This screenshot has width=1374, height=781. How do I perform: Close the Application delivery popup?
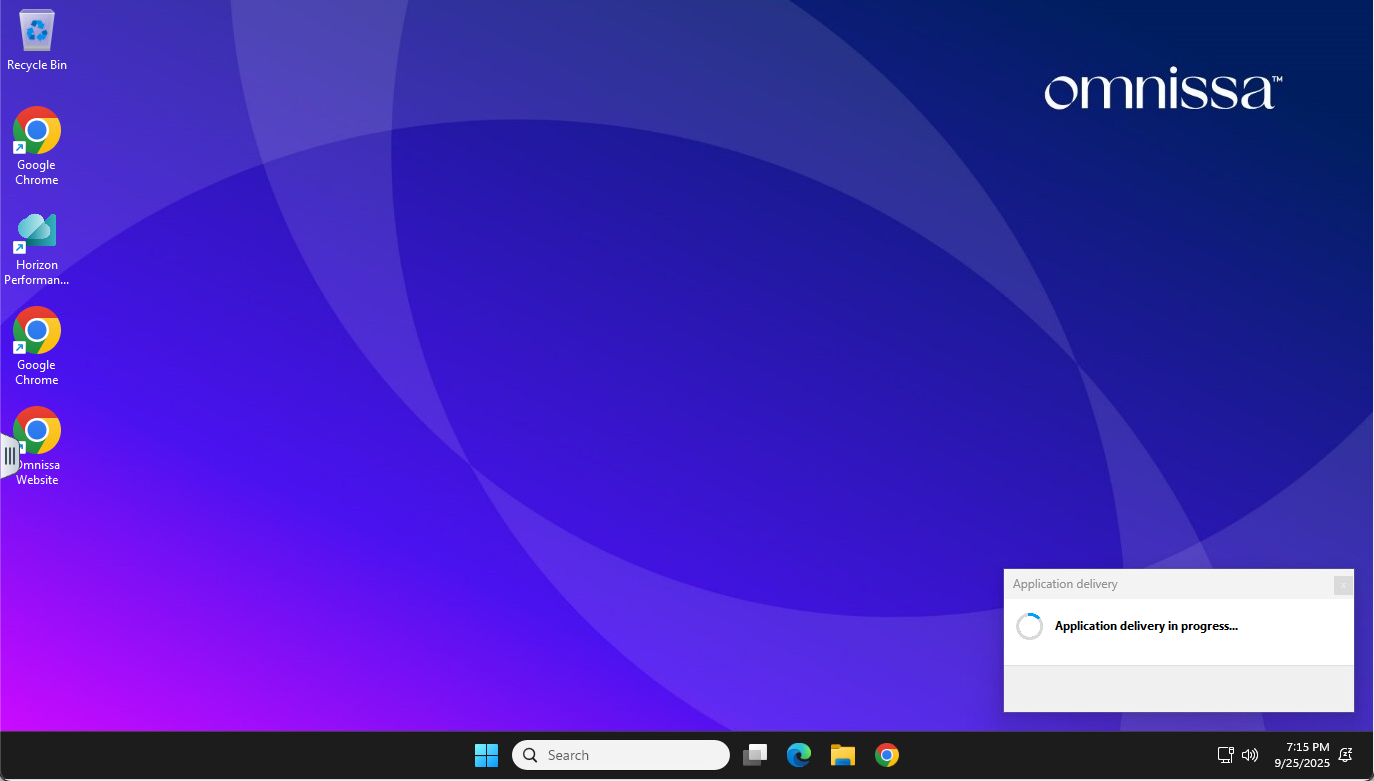(x=1343, y=585)
